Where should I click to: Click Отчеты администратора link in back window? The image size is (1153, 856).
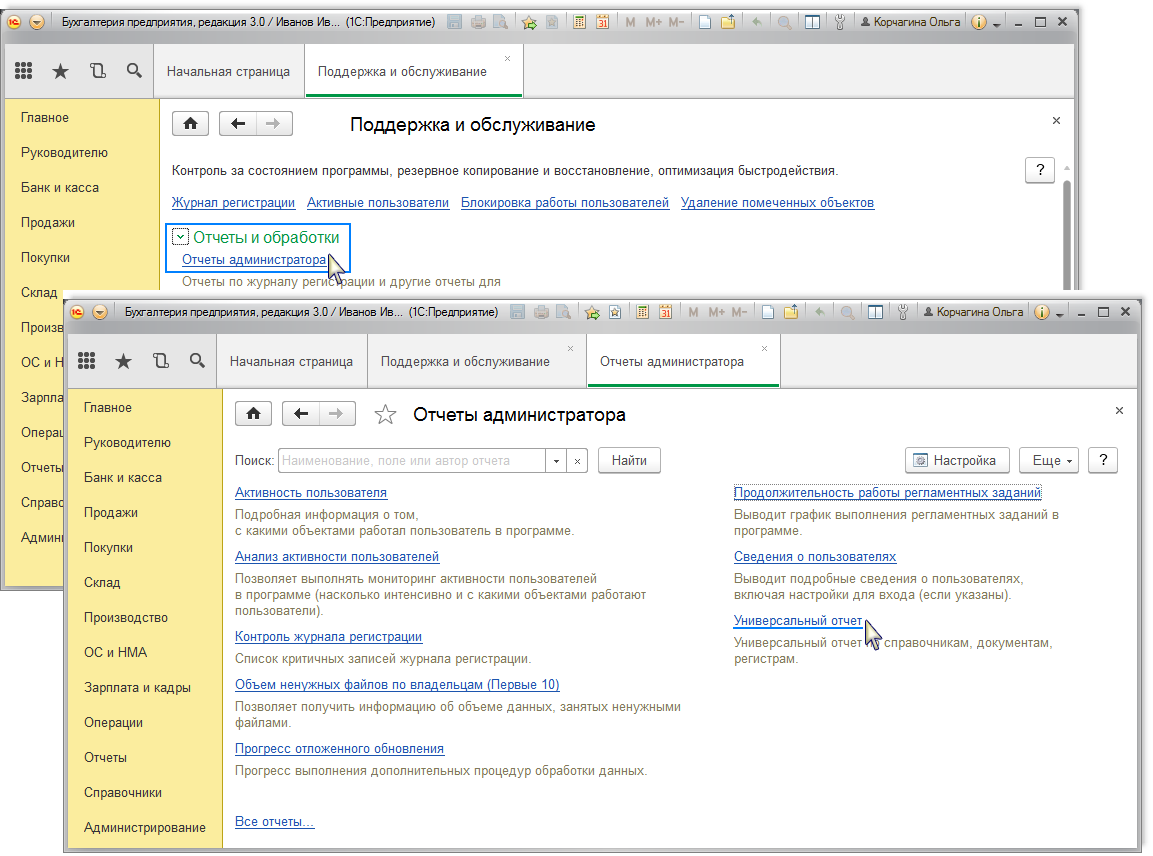coord(254,260)
